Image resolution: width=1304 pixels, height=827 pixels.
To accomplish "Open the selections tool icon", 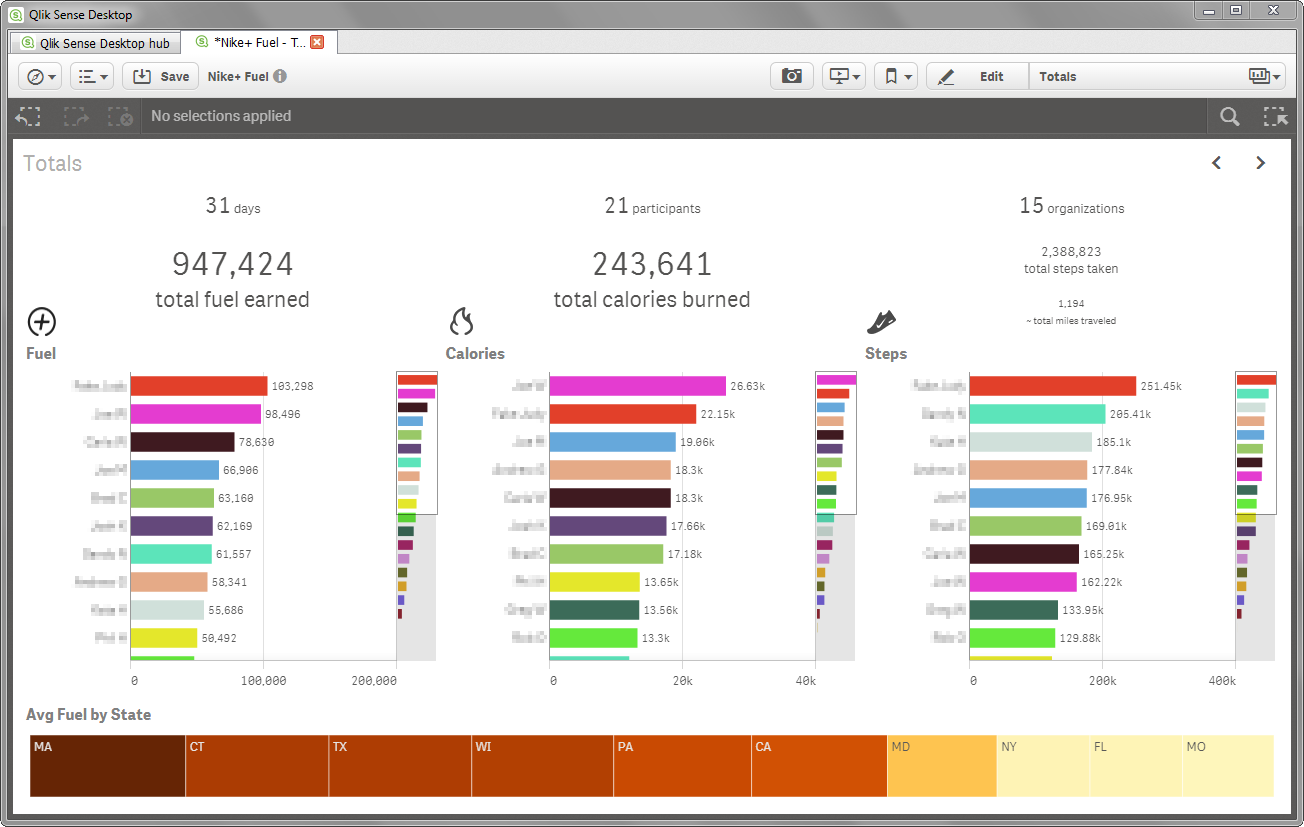I will pos(1275,116).
